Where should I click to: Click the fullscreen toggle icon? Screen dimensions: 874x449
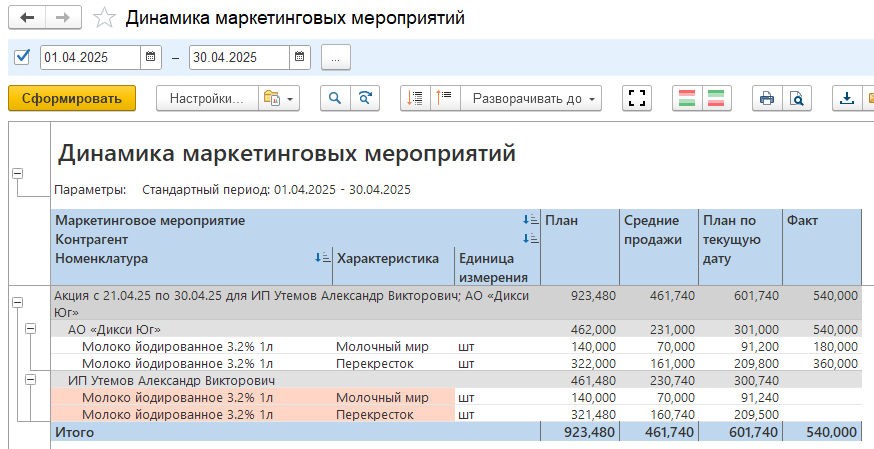[636, 98]
